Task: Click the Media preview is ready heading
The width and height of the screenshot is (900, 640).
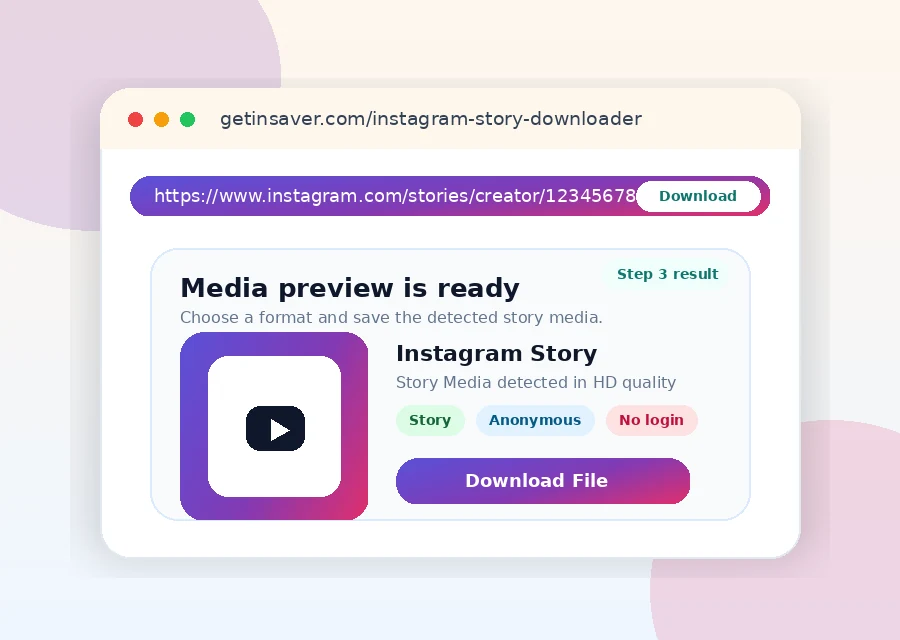Action: [x=350, y=288]
